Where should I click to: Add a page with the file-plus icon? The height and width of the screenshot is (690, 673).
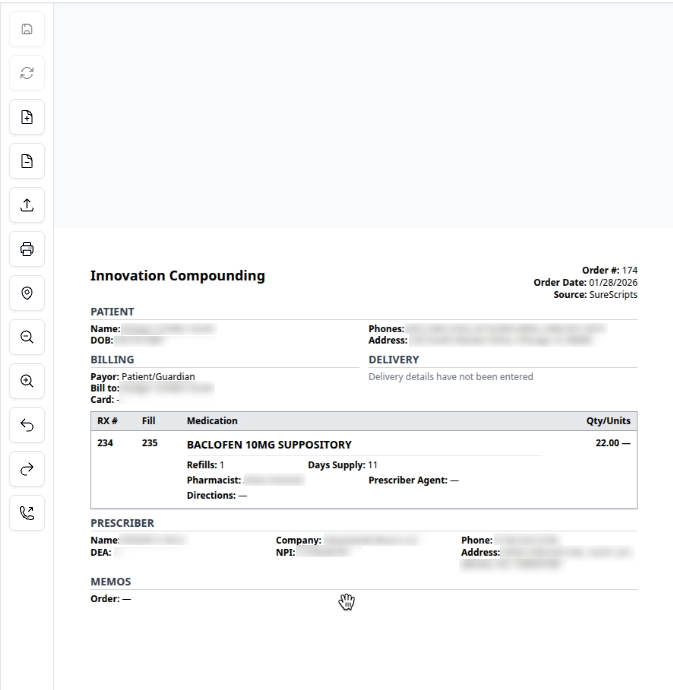coord(27,117)
